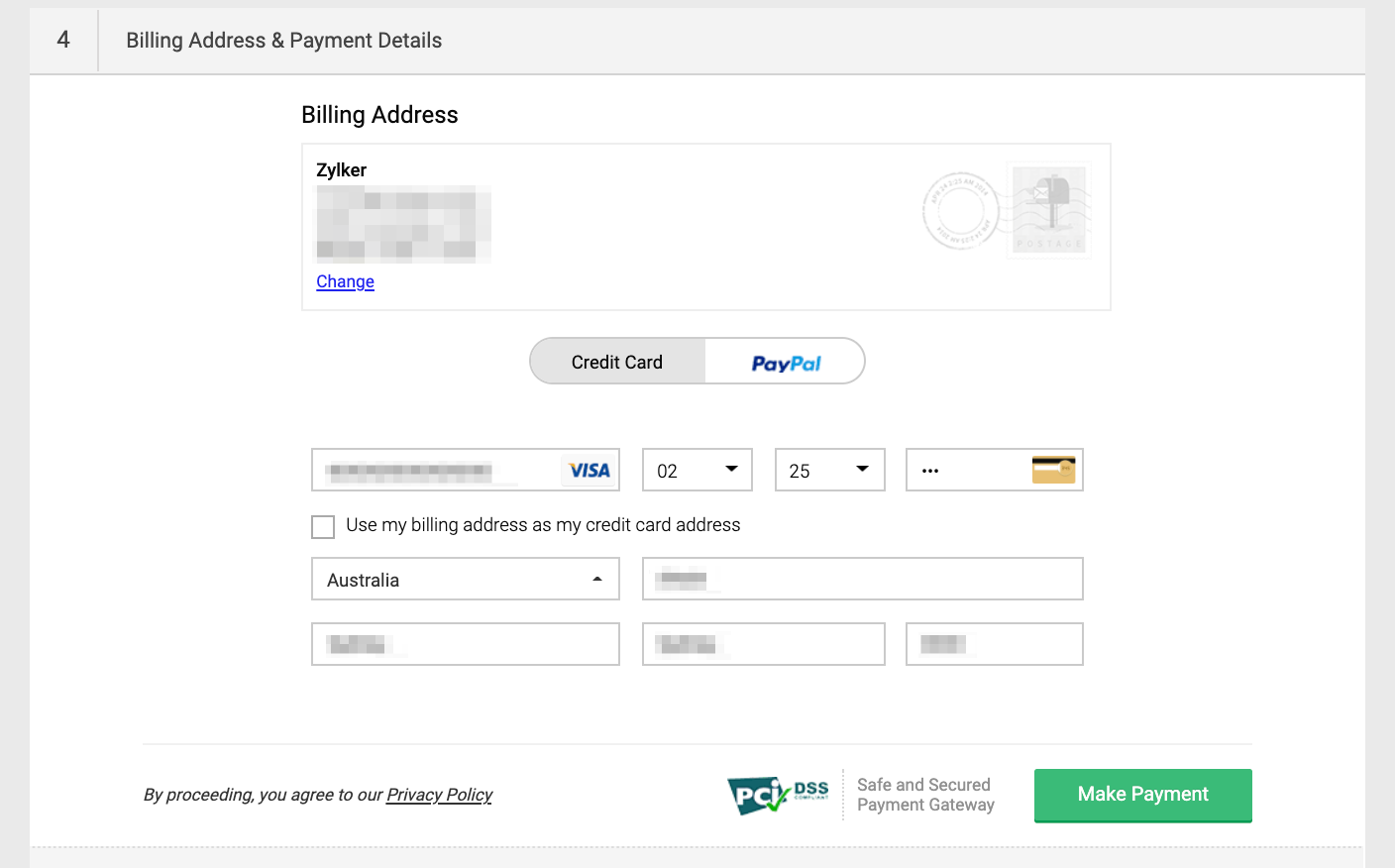Click the PCI DSS compliance badge
The image size is (1395, 868).
click(x=779, y=795)
